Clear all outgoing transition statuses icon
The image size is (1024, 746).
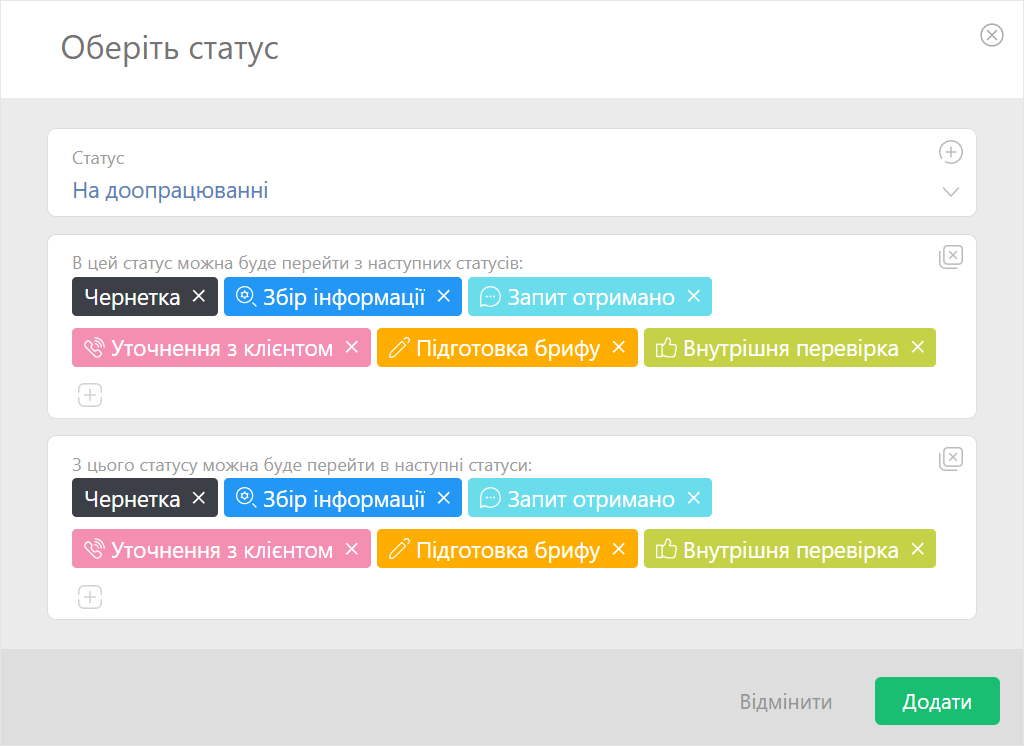point(950,458)
